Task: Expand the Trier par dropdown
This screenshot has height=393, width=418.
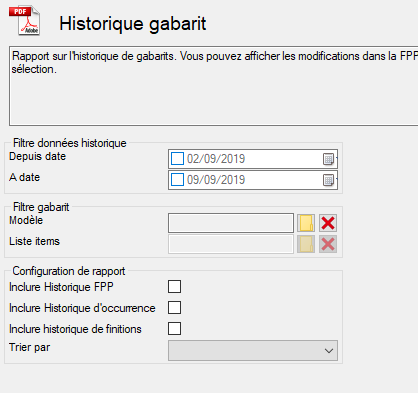Action: [x=253, y=350]
